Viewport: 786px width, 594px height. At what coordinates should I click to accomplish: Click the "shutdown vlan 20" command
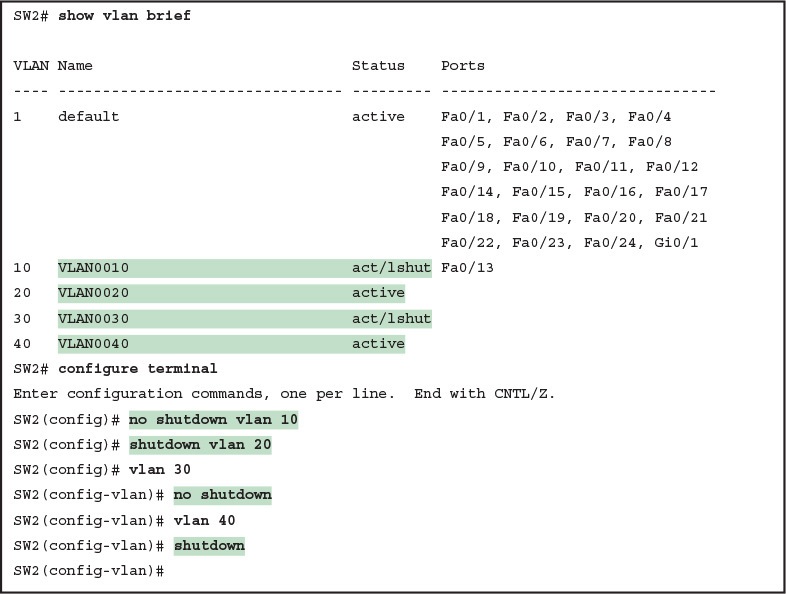click(200, 444)
